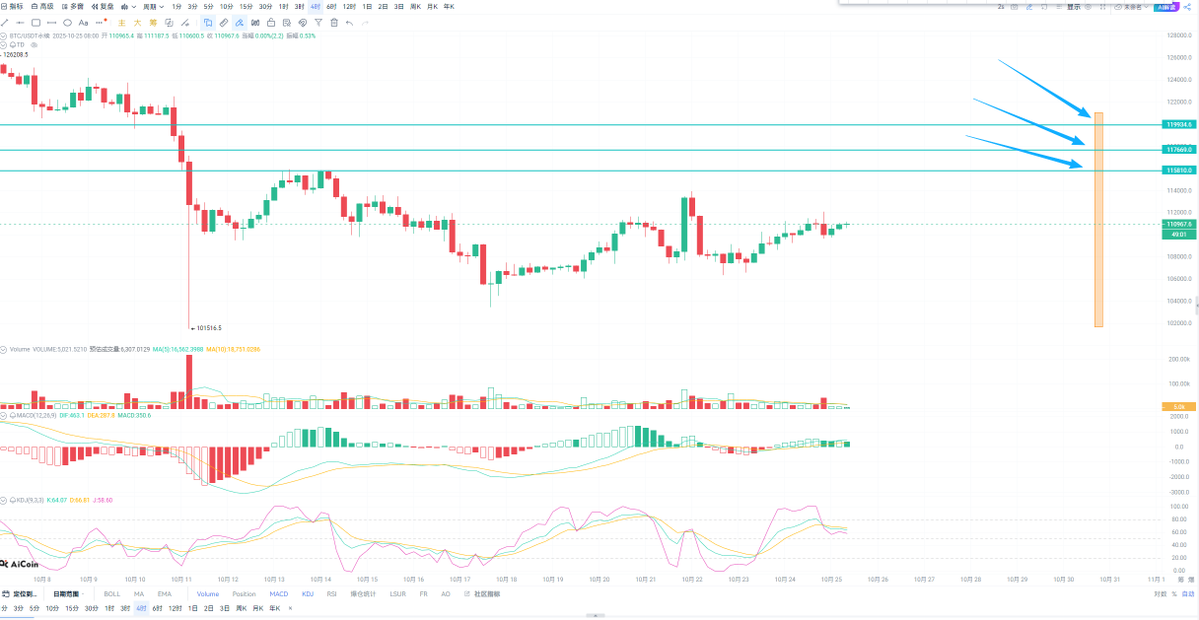
Task: Click the 2s refresh interval button
Action: tap(1001, 7)
